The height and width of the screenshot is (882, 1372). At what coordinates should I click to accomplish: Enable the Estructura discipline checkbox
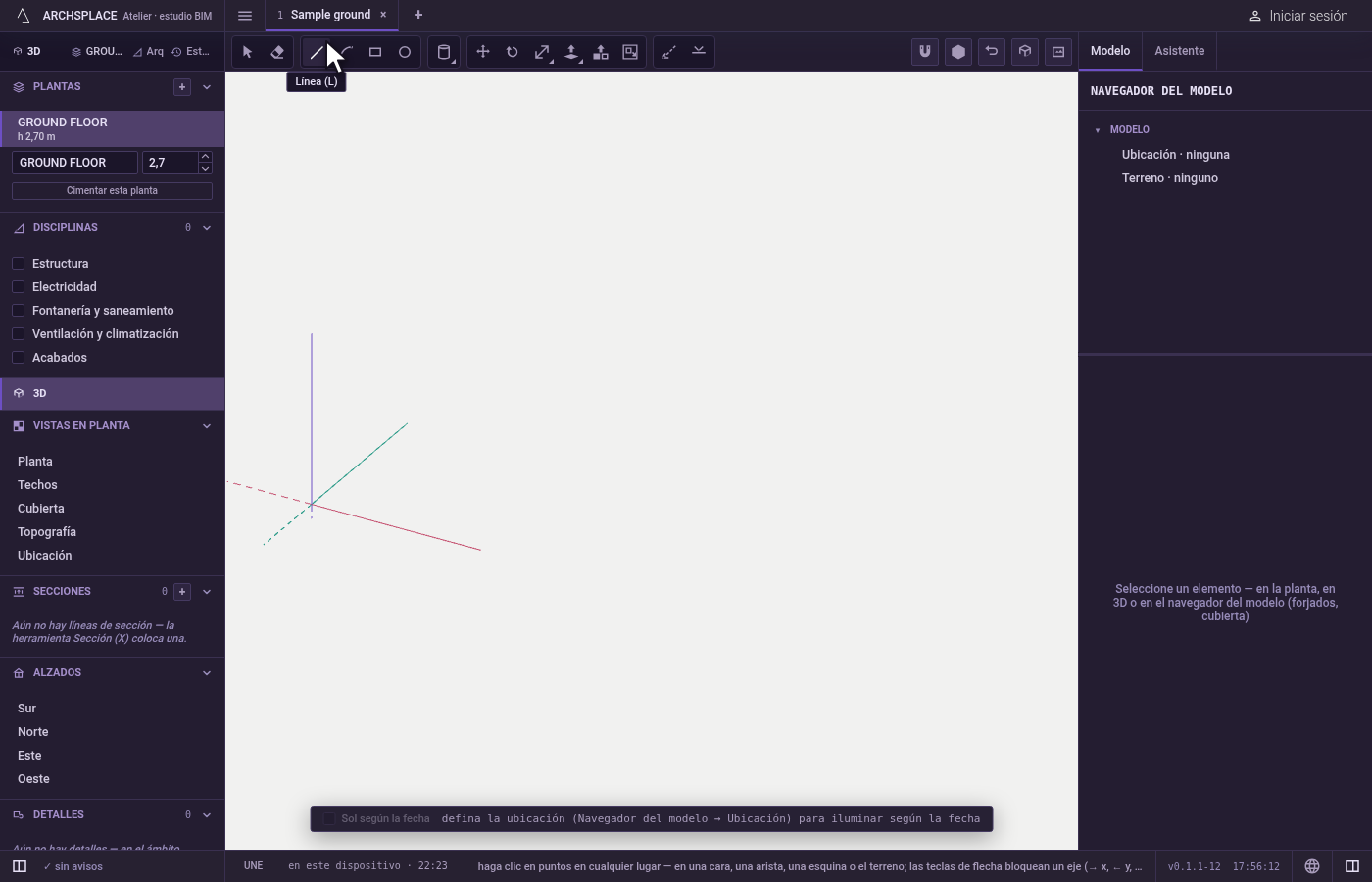[x=18, y=264]
